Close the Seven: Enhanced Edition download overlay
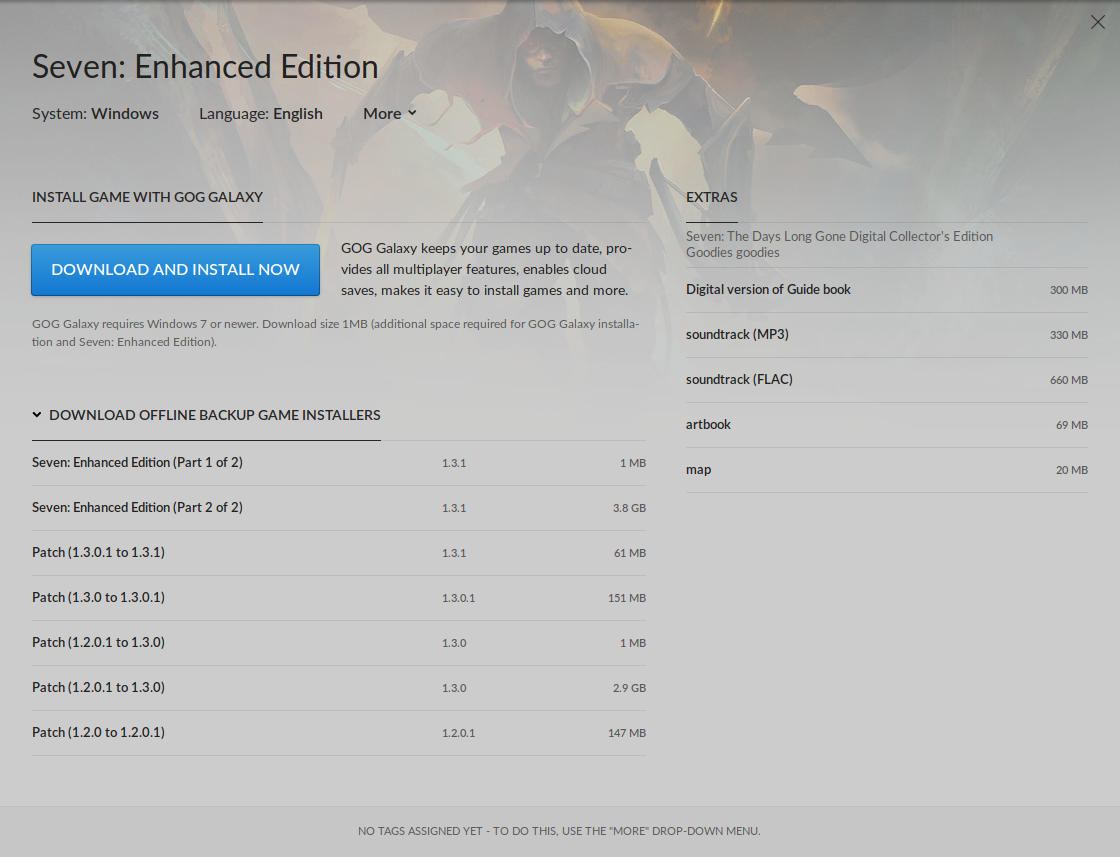The width and height of the screenshot is (1120, 857). 1097,22
